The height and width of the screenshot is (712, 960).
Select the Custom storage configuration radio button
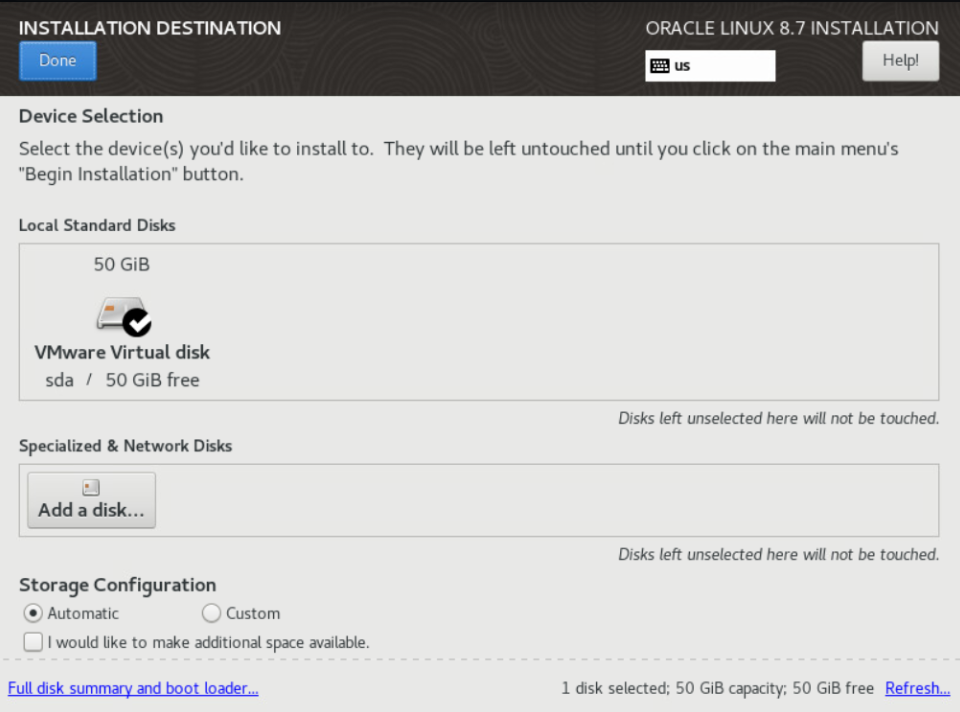[x=211, y=613]
